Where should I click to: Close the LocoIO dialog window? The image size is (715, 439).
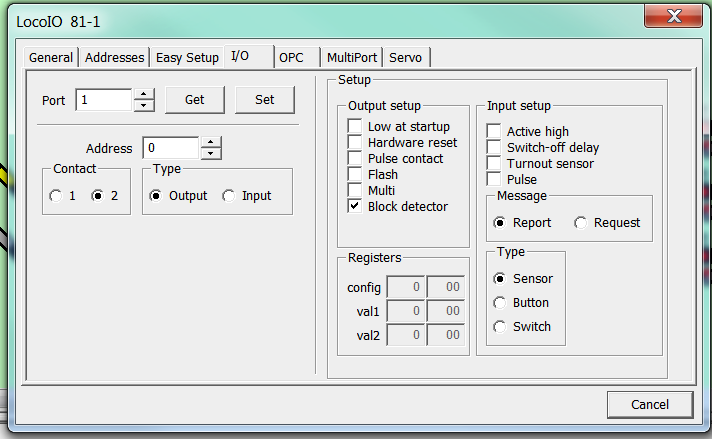click(x=677, y=16)
